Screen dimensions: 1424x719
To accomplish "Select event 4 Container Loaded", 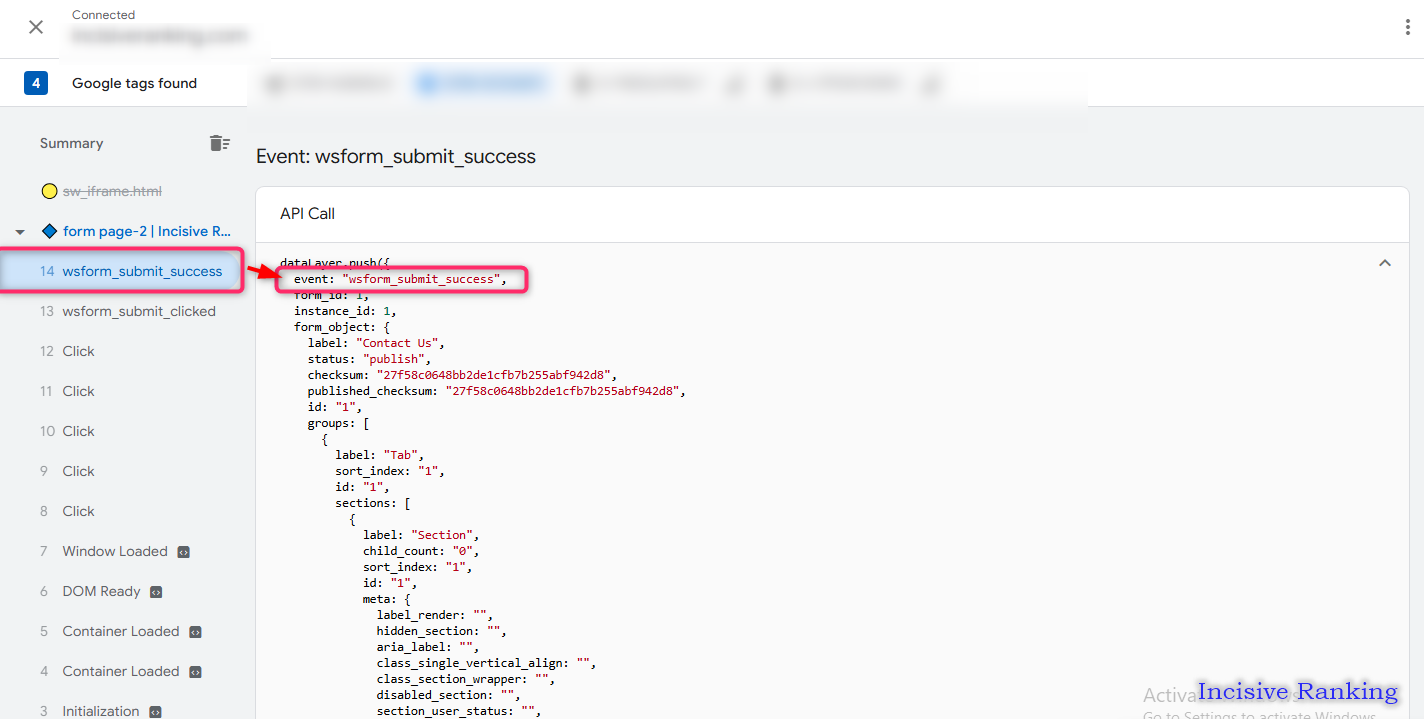I will 122,671.
